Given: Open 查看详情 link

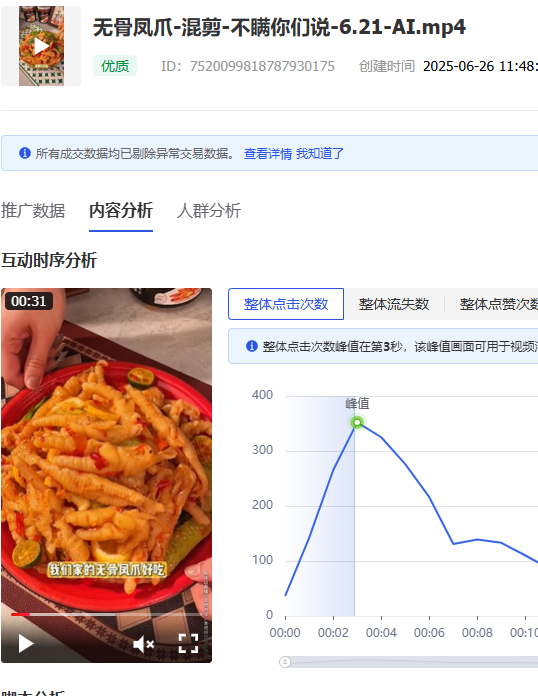Looking at the screenshot, I should click(268, 154).
